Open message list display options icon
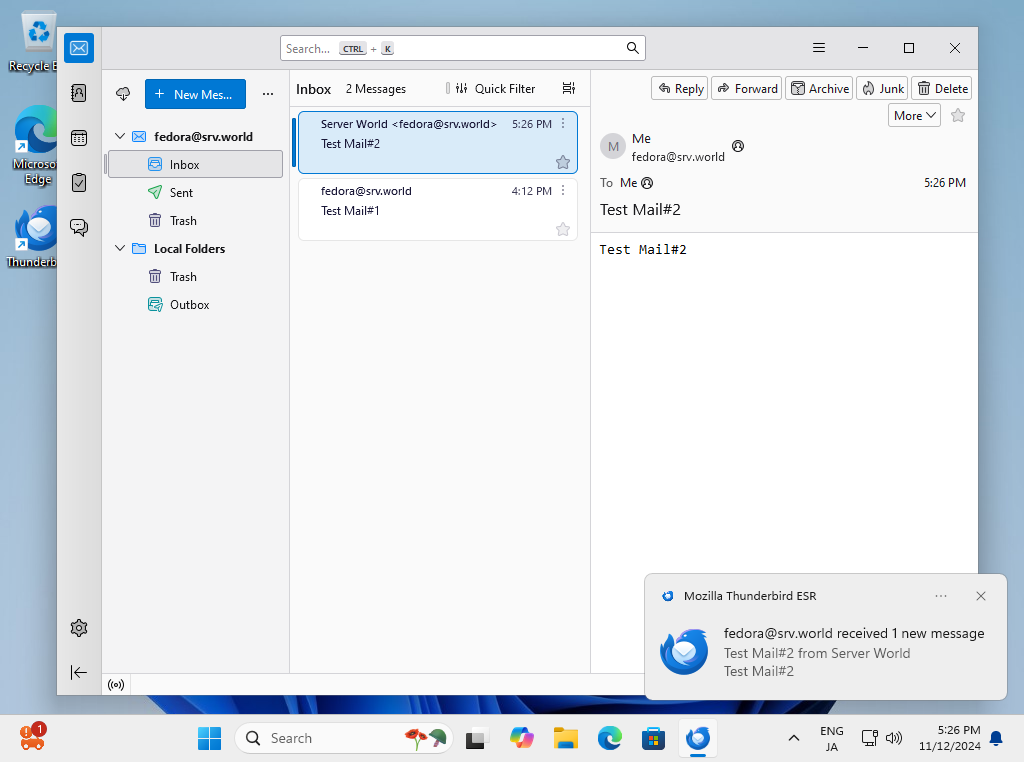Viewport: 1024px width, 762px height. coord(569,89)
